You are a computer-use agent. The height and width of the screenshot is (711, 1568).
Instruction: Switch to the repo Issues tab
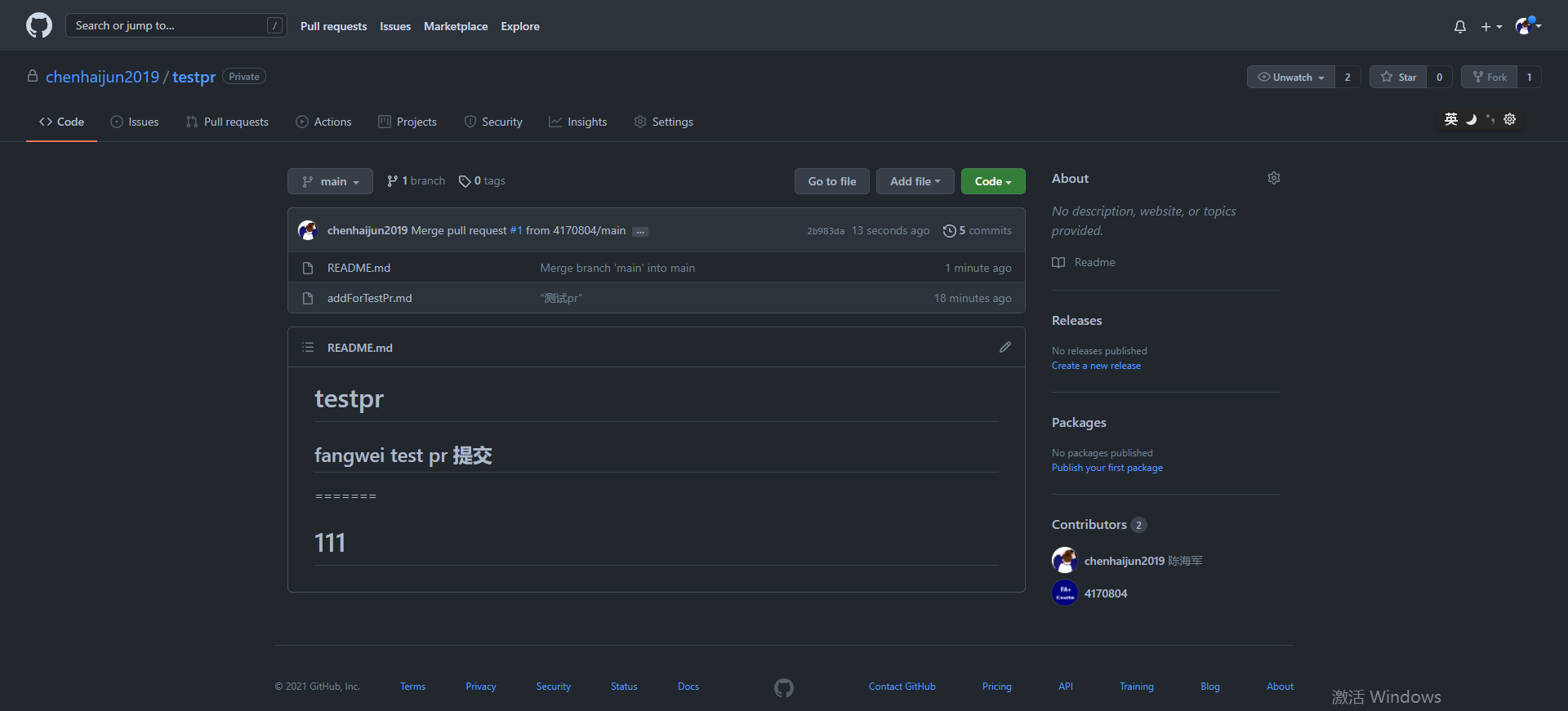coord(135,122)
